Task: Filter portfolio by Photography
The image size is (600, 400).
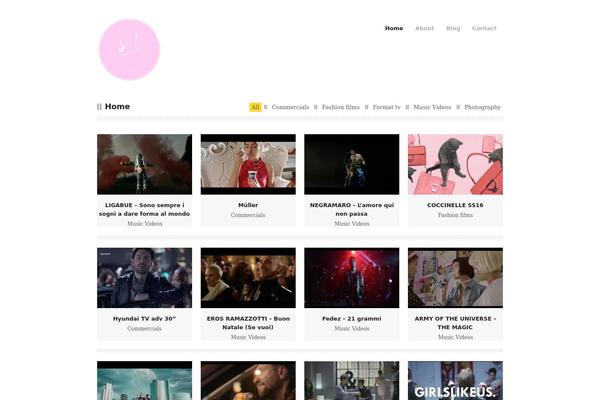Action: click(x=482, y=107)
